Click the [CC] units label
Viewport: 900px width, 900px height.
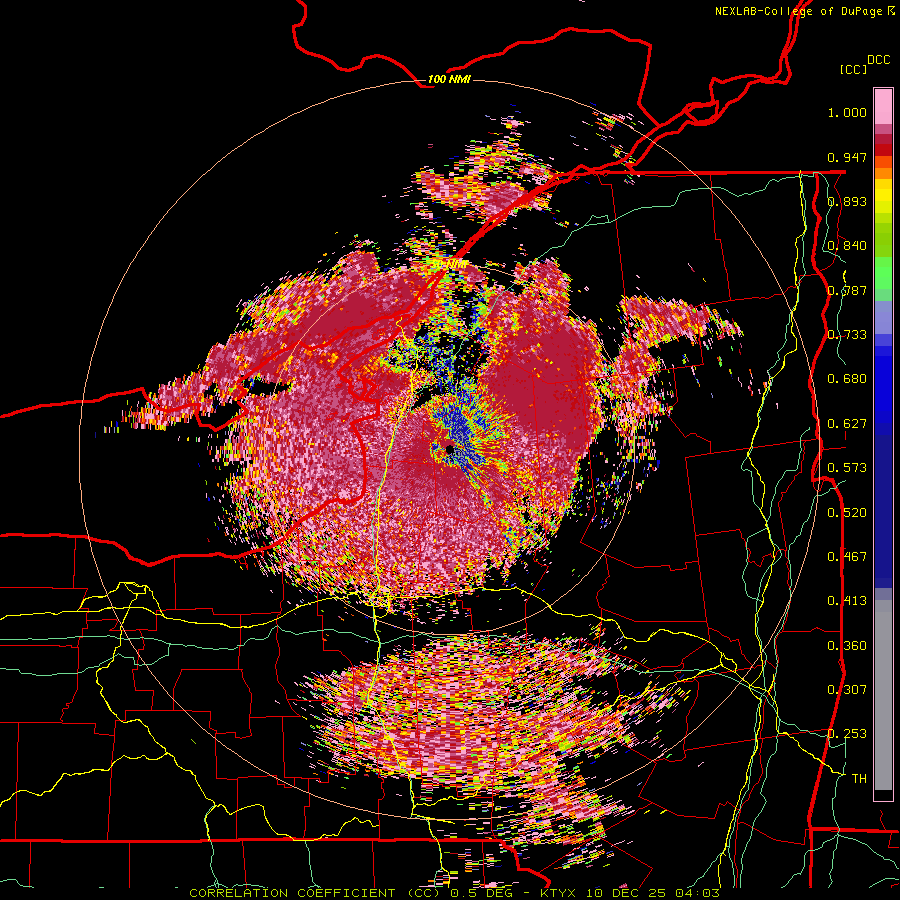click(x=853, y=69)
